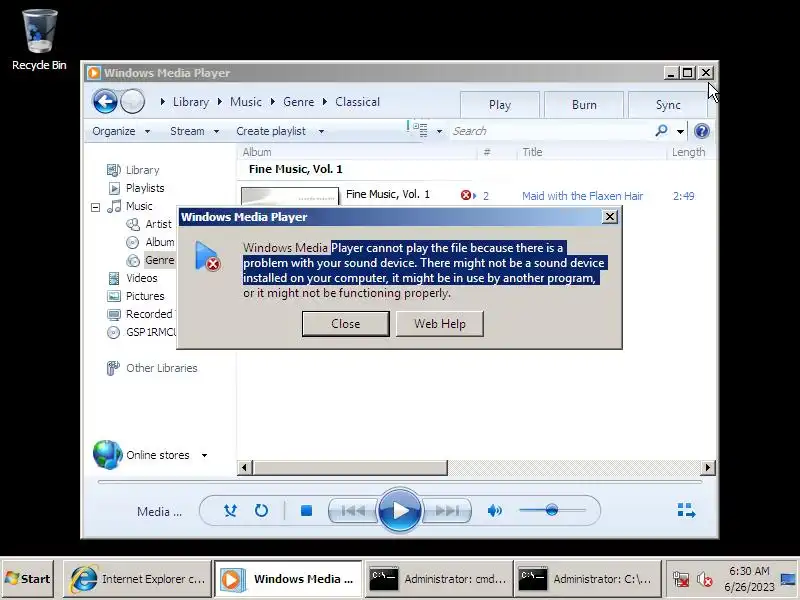The height and width of the screenshot is (600, 800).
Task: Click the taskbar clock showing 6:30 AM
Action: tap(749, 579)
